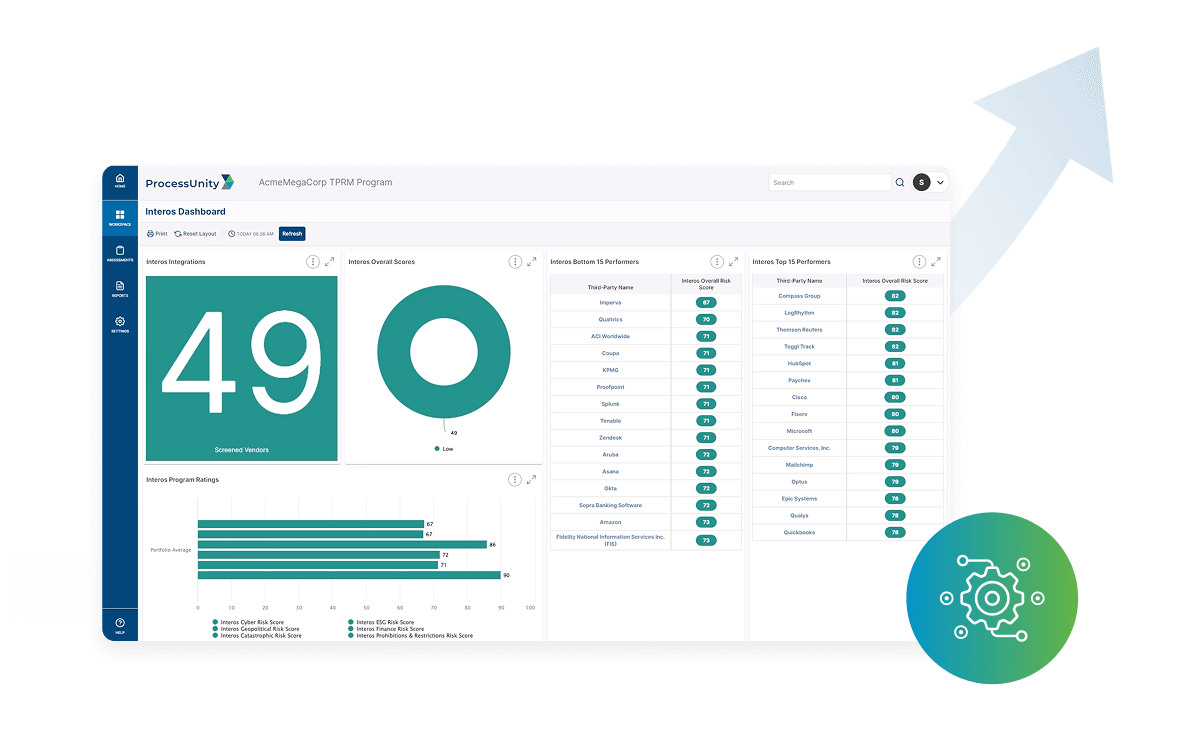This screenshot has height=736, width=1180.
Task: Click Print in the dashboard toolbar
Action: click(x=157, y=234)
